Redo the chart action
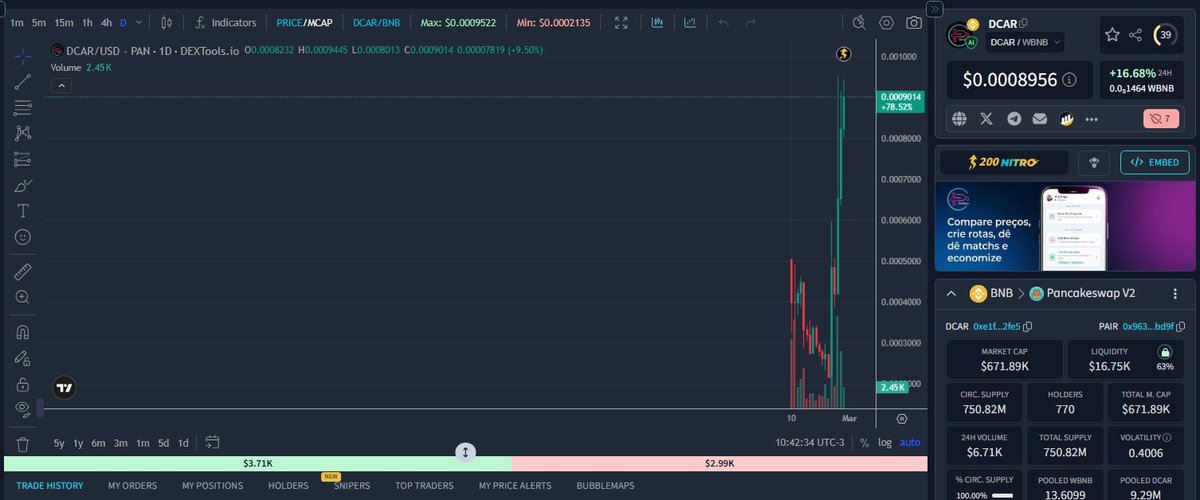 click(751, 22)
